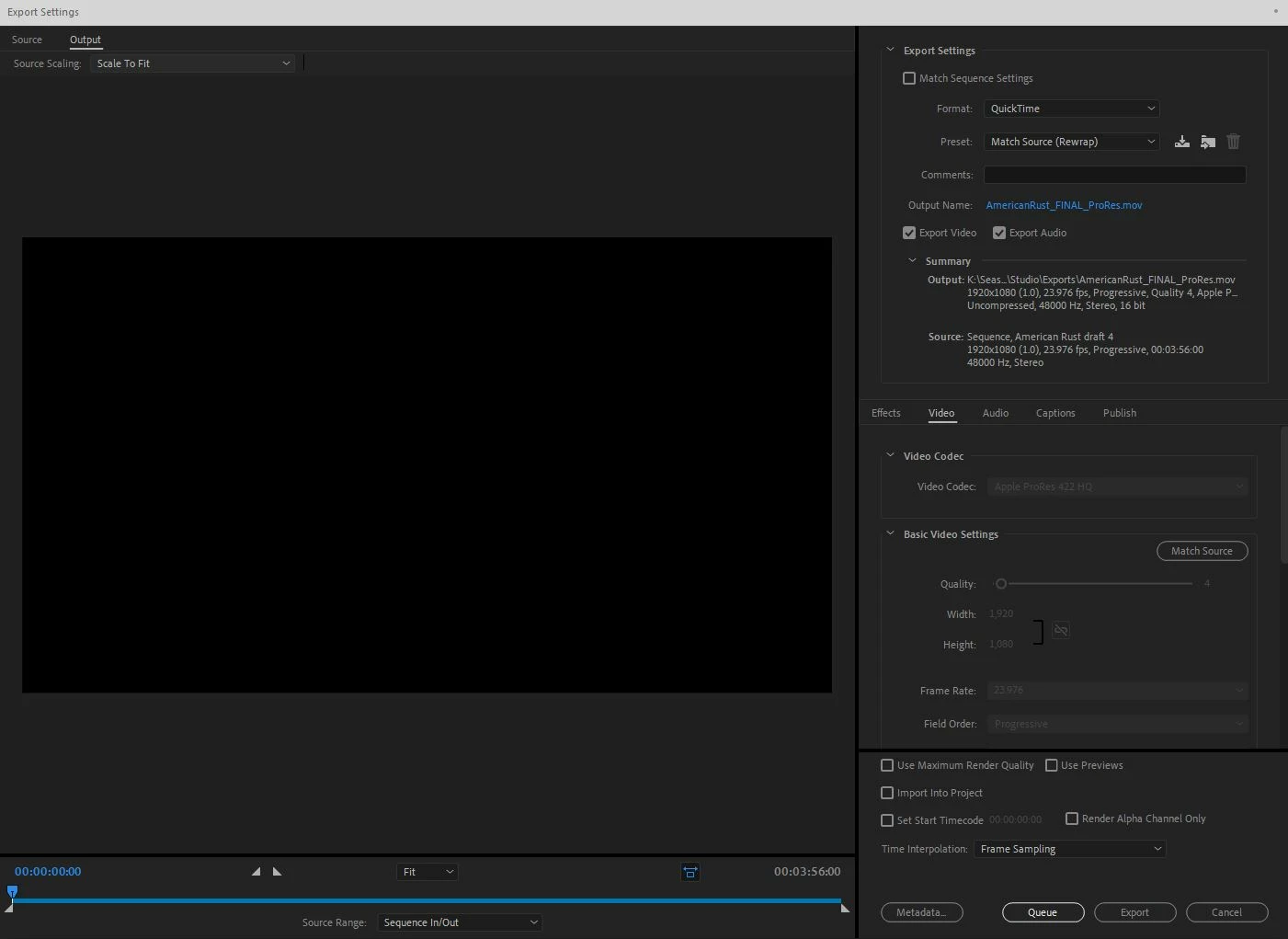Click the Import Preset icon
This screenshot has height=939, width=1288.
[1208, 142]
